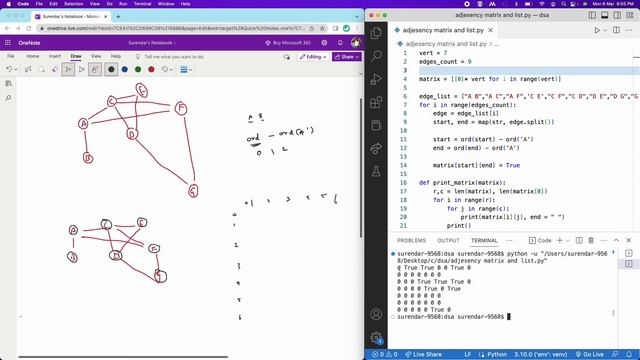This screenshot has height=360, width=640.
Task: Choose the blue pen color
Action: point(124,69)
